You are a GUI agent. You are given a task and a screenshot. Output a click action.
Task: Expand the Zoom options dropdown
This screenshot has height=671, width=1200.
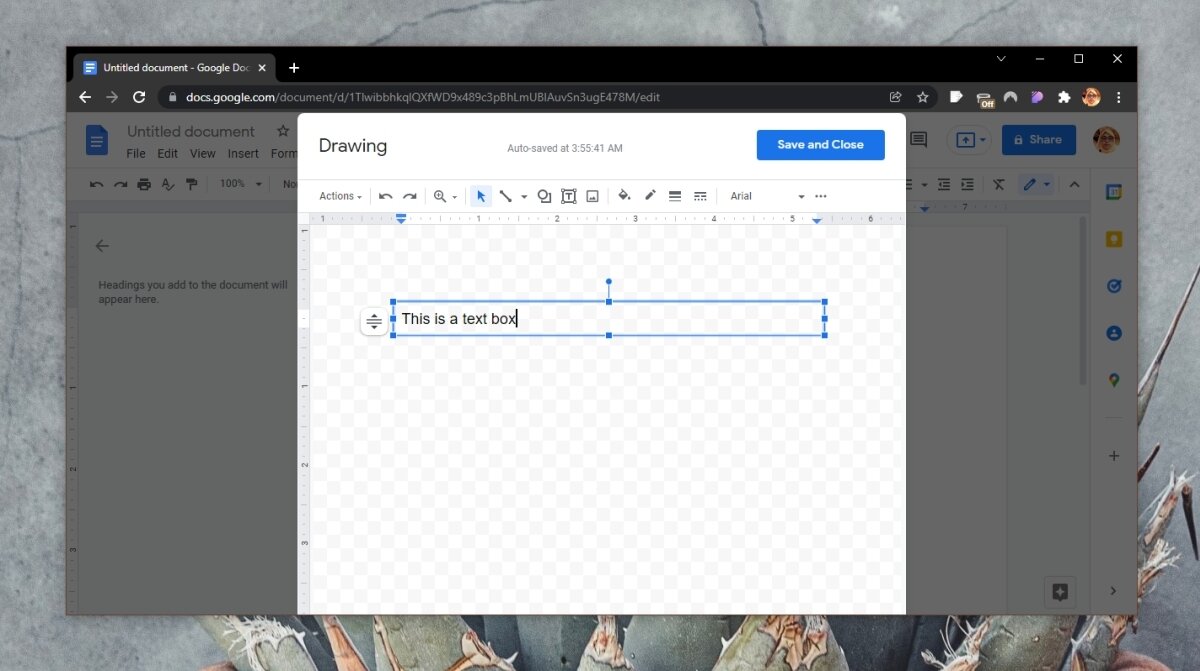pos(452,195)
